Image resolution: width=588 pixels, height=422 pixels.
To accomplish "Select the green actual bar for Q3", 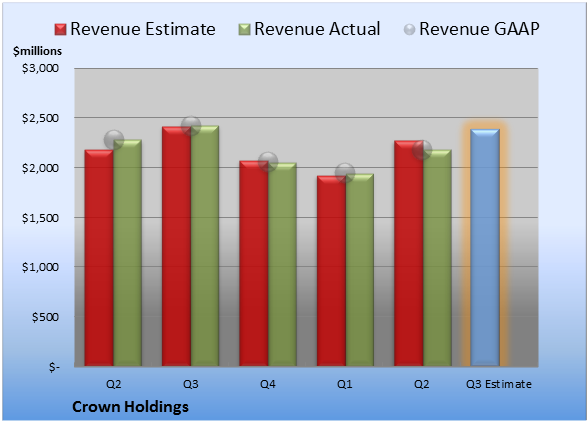I will pos(205,246).
